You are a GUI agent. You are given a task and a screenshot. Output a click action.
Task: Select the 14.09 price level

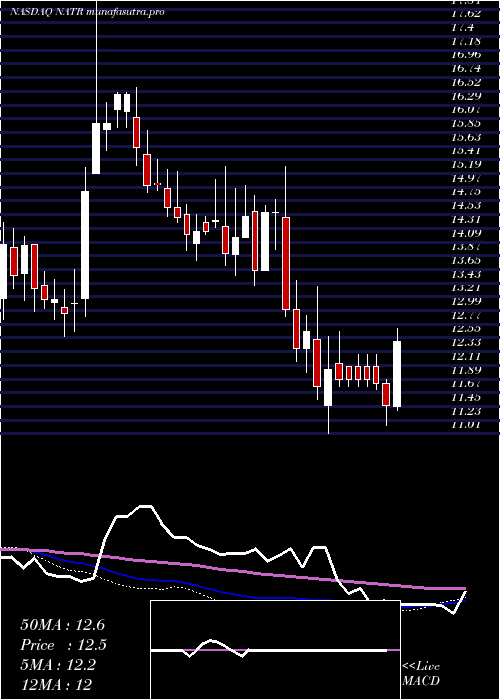466,233
